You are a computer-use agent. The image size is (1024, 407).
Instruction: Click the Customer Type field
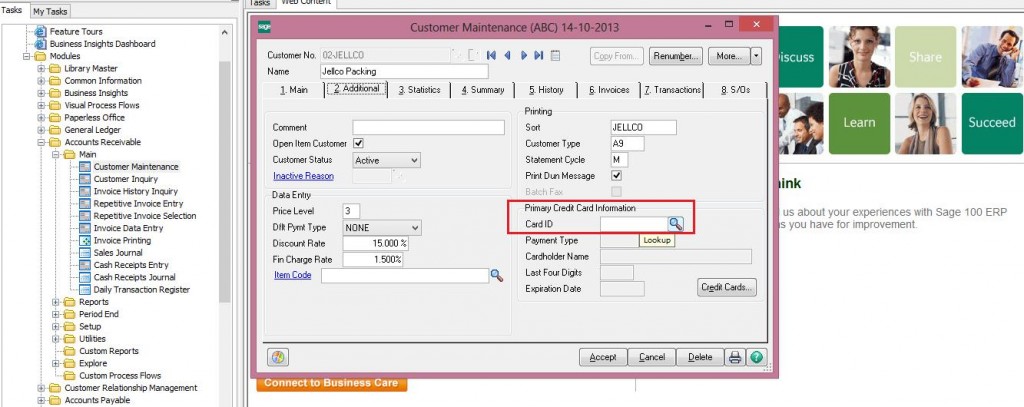[x=628, y=144]
